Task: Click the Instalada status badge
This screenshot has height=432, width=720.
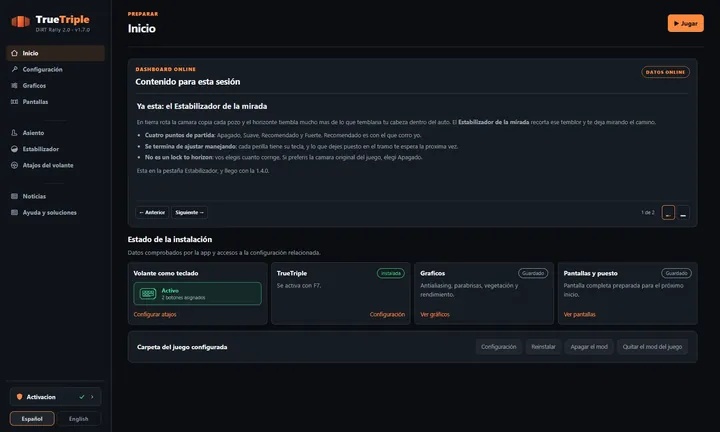Action: pos(391,273)
